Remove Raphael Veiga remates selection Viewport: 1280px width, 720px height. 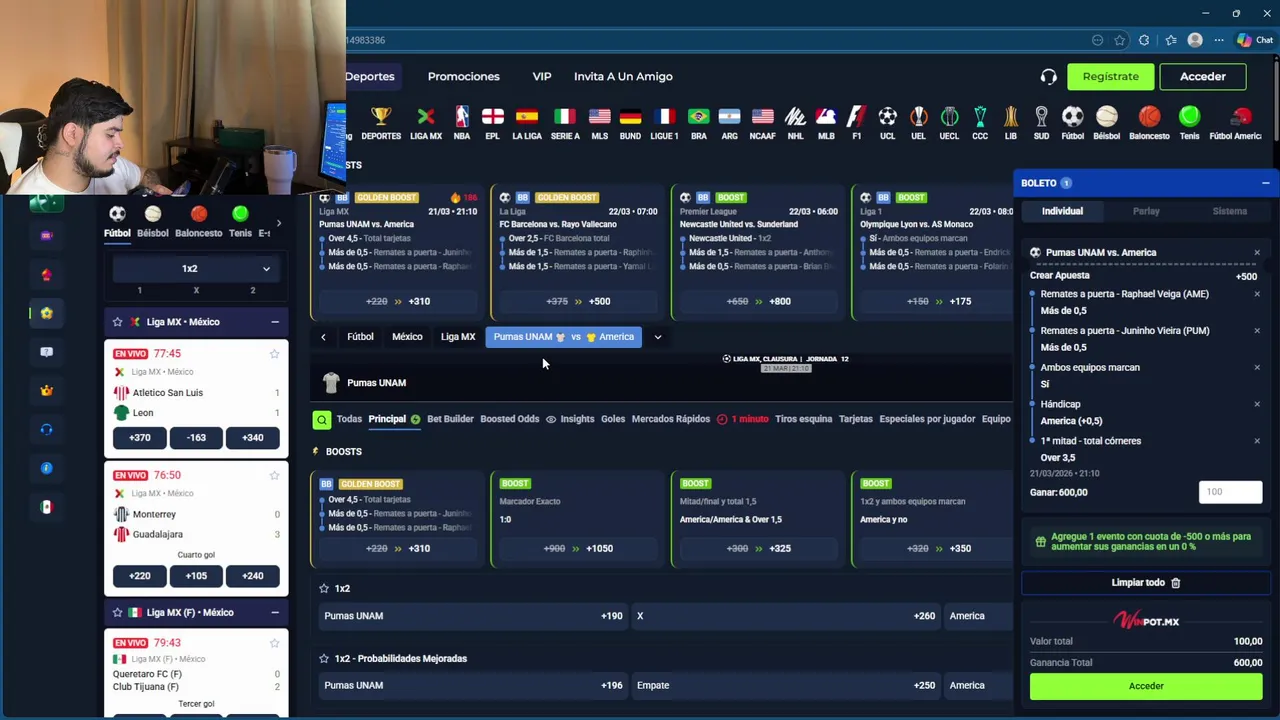[x=1257, y=294]
